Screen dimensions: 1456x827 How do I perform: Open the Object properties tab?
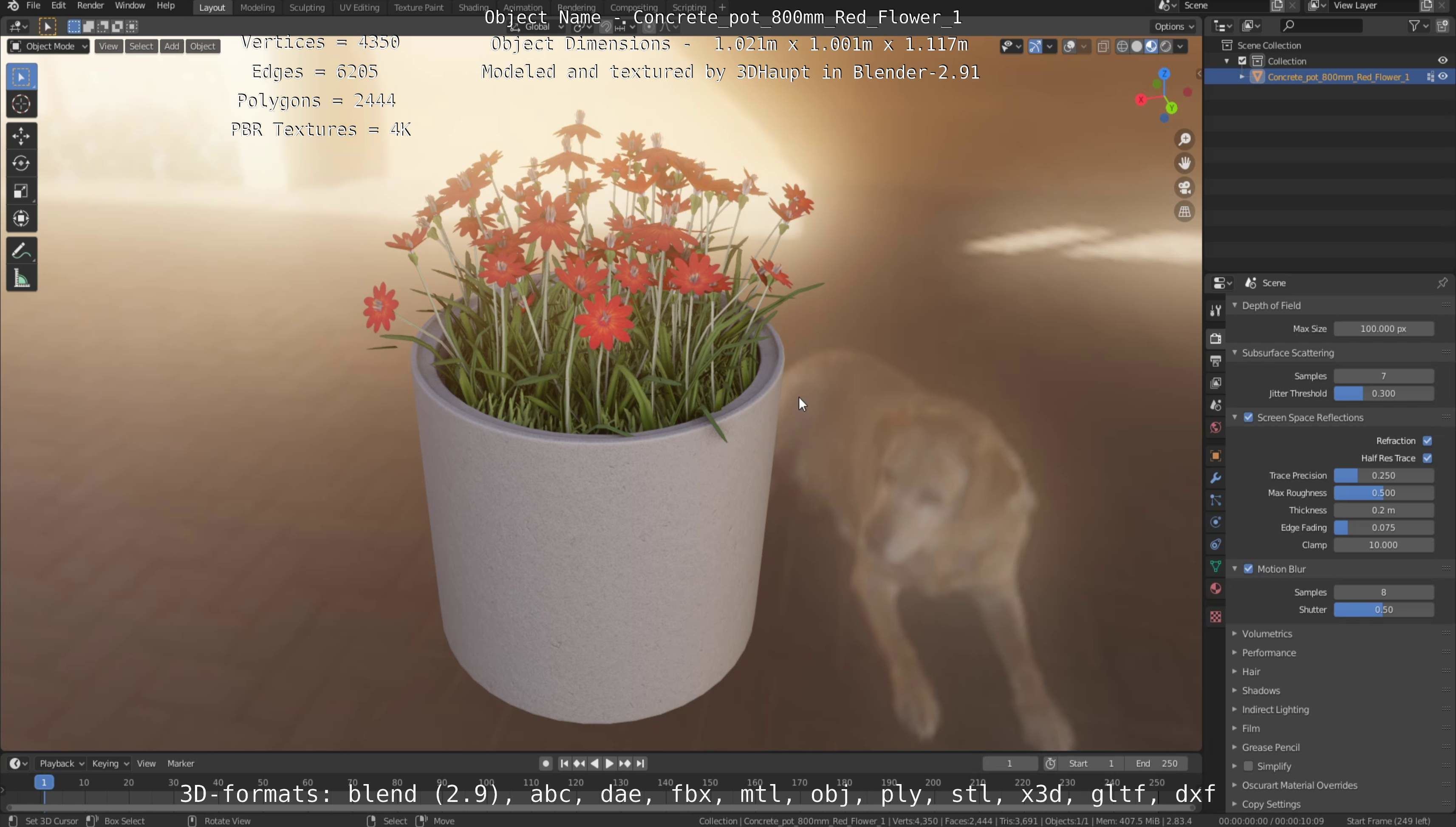[1215, 456]
